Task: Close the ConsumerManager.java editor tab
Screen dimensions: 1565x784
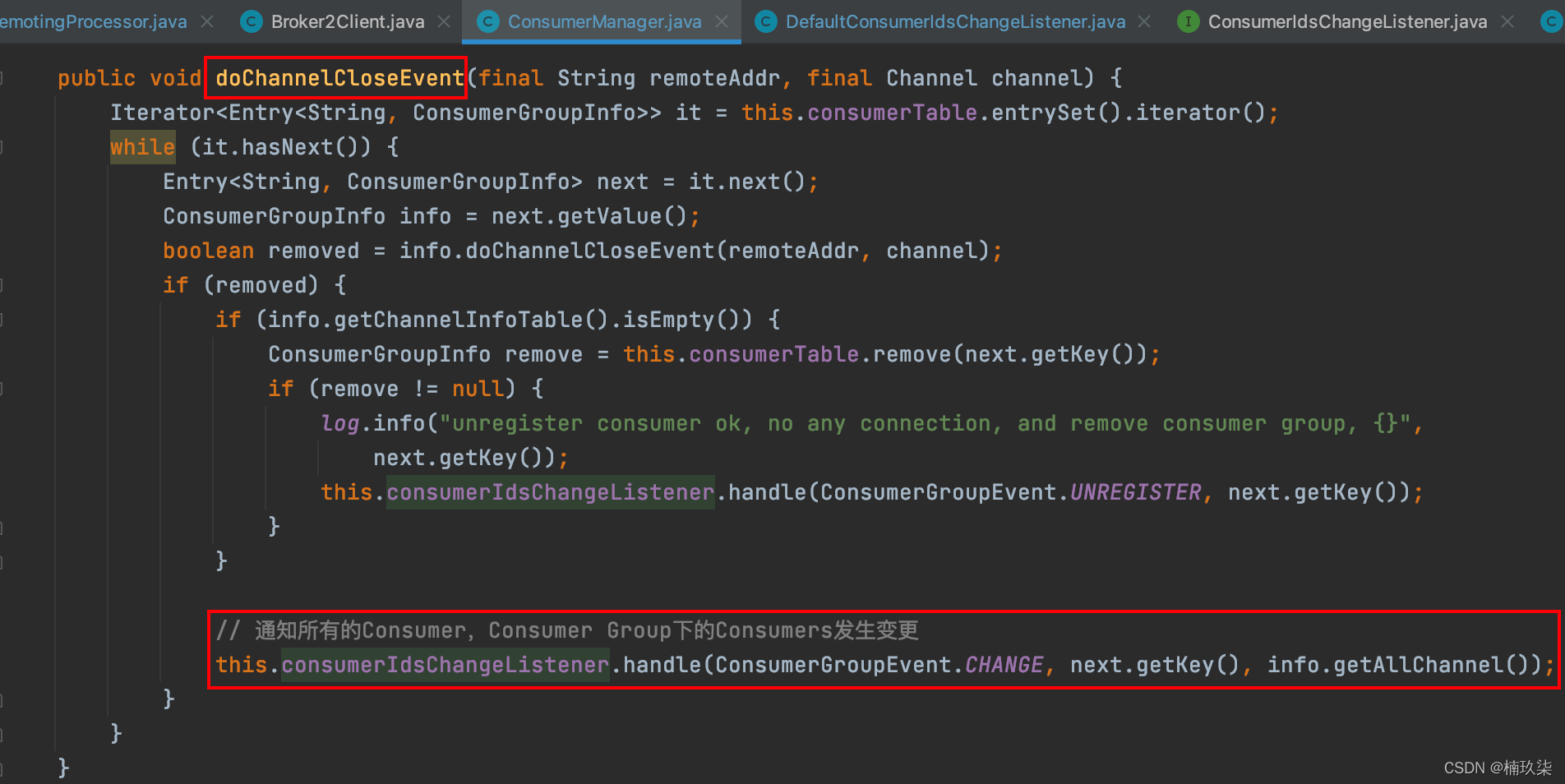Action: (722, 21)
